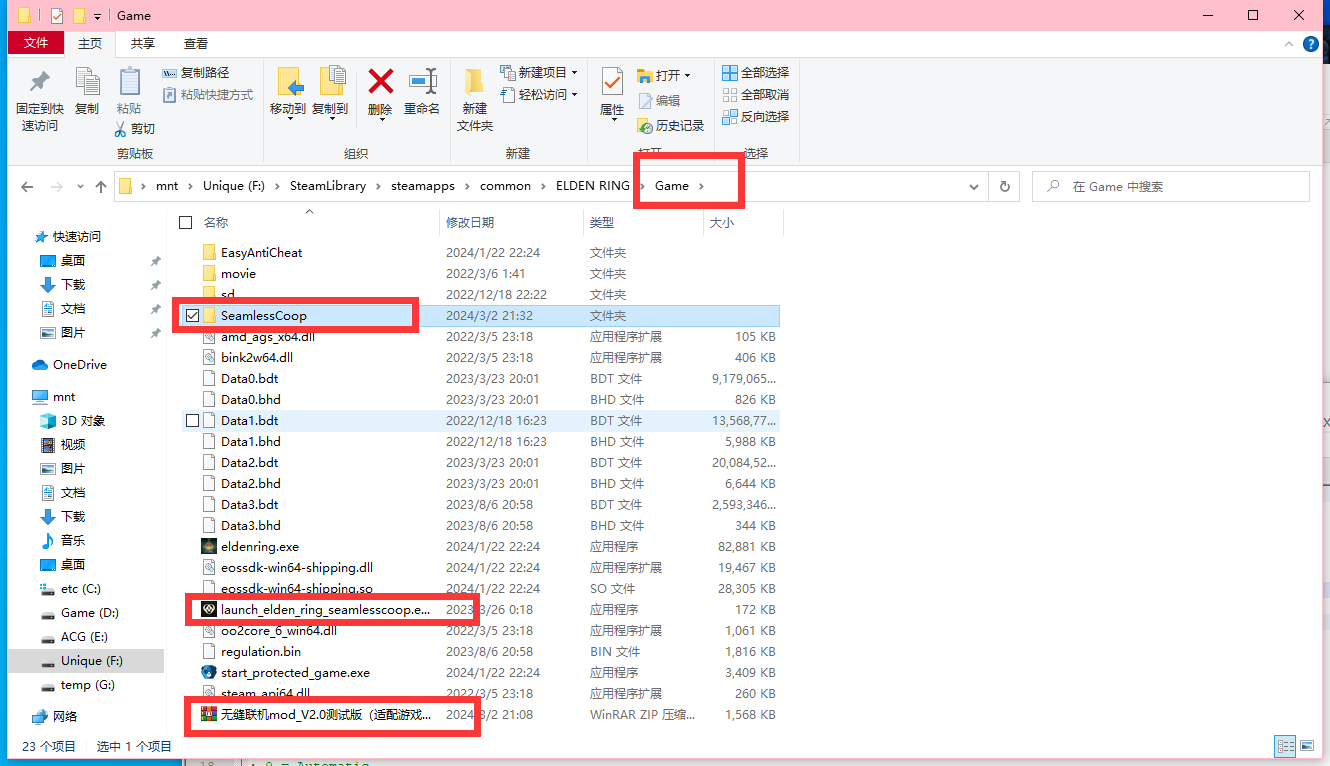This screenshot has height=766, width=1330.
Task: Open 快速访问 (Quick access) in the sidebar
Action: [77, 237]
